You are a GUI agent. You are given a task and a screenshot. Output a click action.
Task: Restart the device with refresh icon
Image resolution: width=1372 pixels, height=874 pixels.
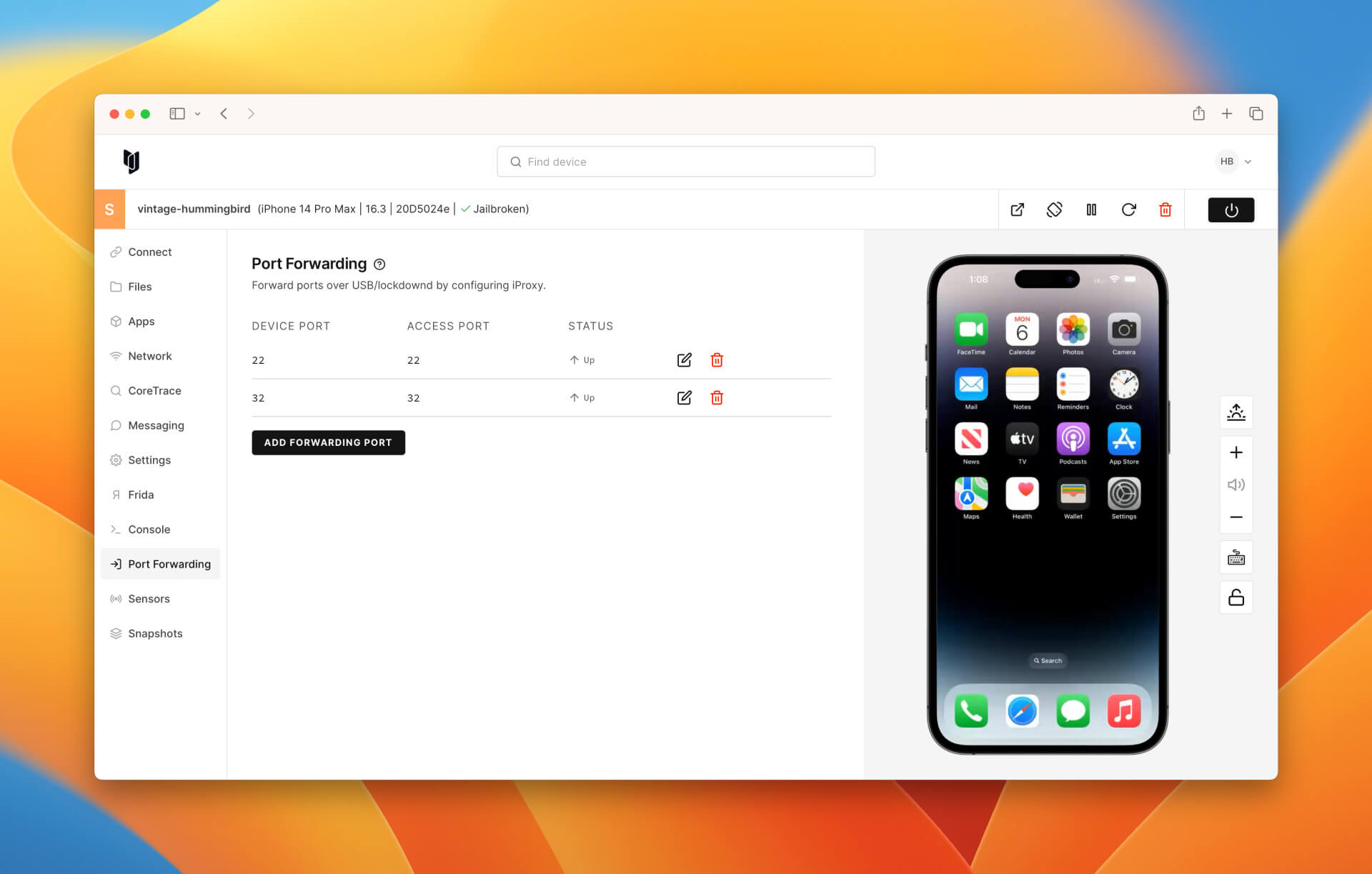[x=1128, y=209]
